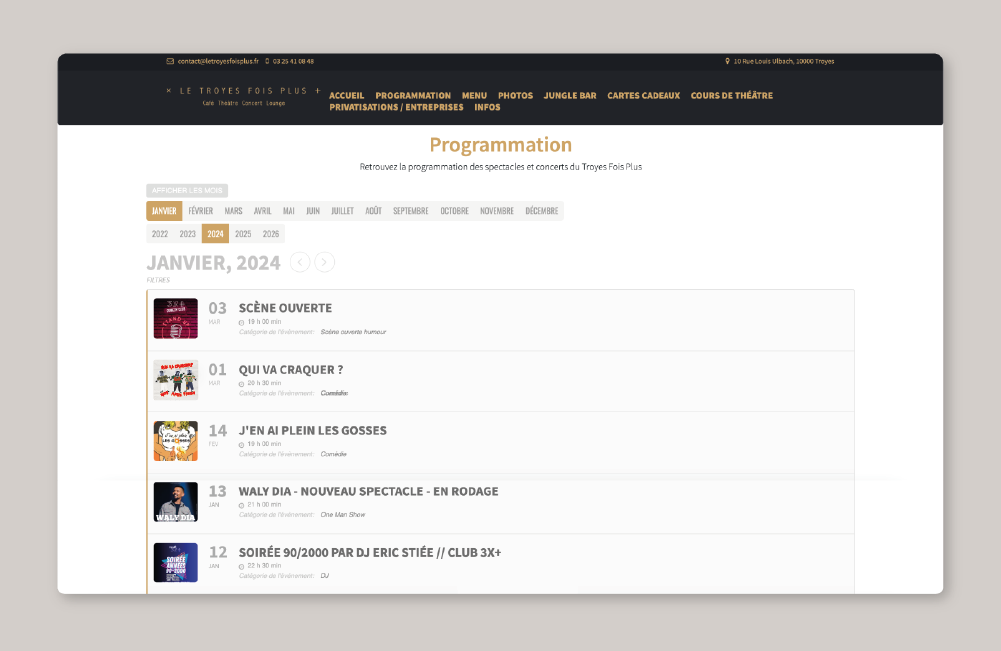The height and width of the screenshot is (651, 1001).
Task: Click the Janvier, 2024 heading
Action: [x=213, y=263]
